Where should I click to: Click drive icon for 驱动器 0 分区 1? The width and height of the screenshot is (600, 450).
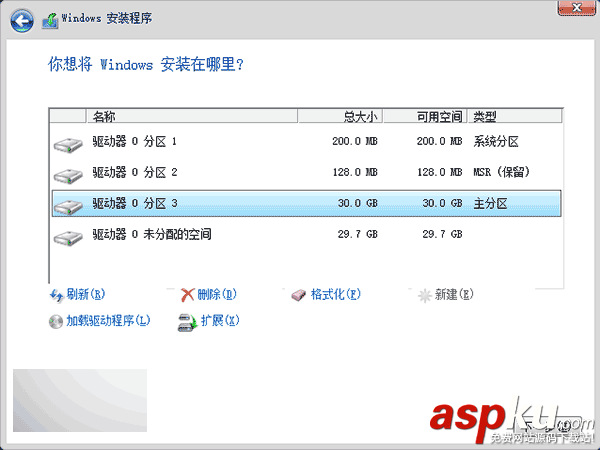tap(68, 145)
